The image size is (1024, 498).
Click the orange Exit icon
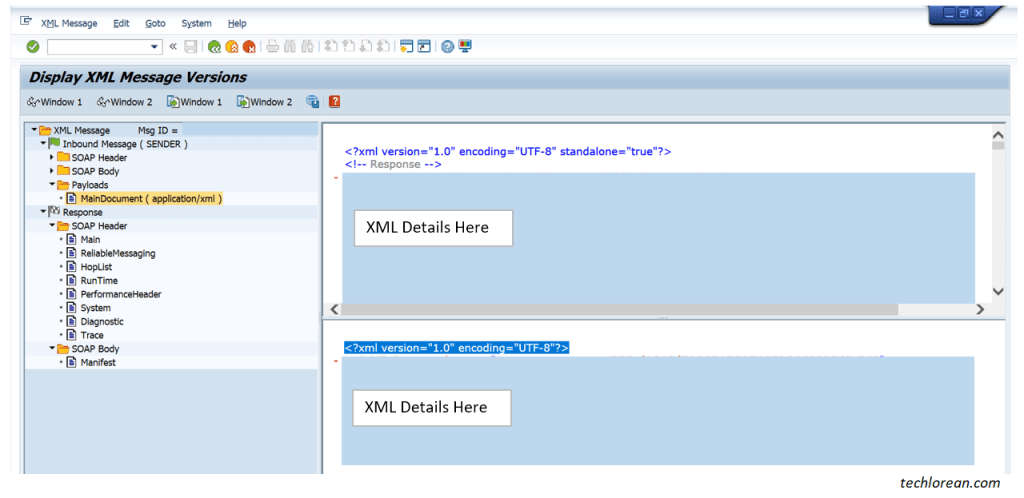232,46
